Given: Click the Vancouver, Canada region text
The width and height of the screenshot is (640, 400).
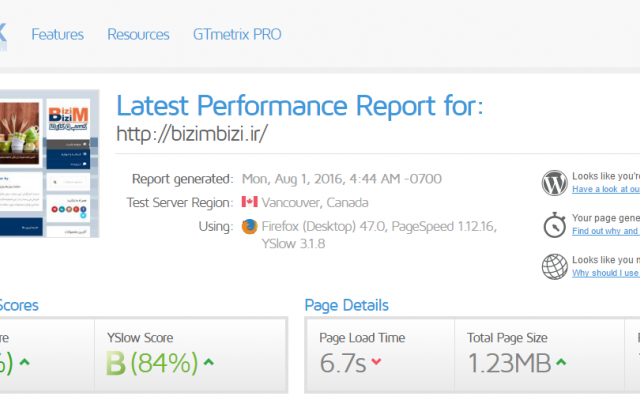Looking at the screenshot, I should click(x=315, y=202).
